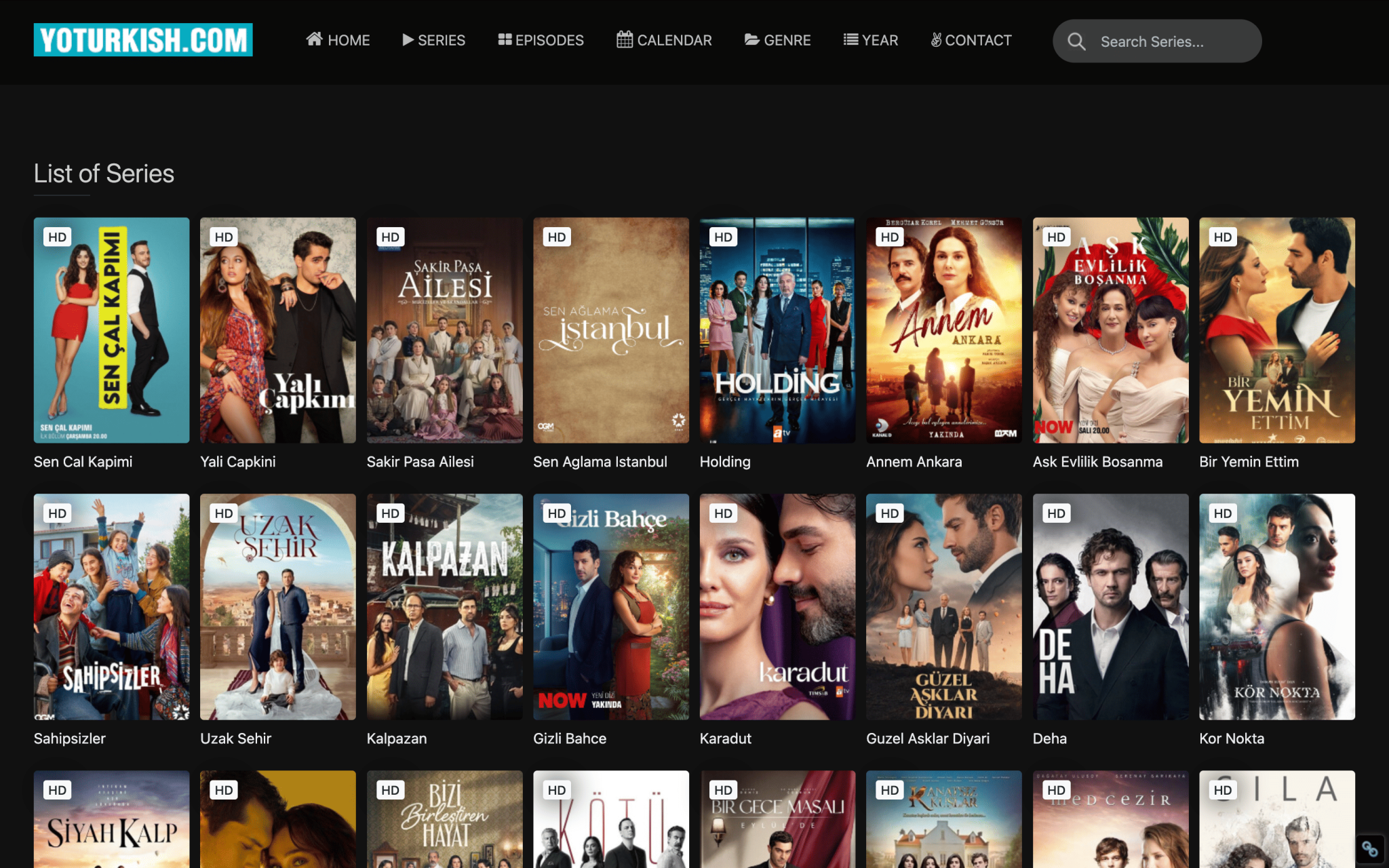Click the grid icon beside EPISODES
Image resolution: width=1389 pixels, height=868 pixels.
coord(505,40)
